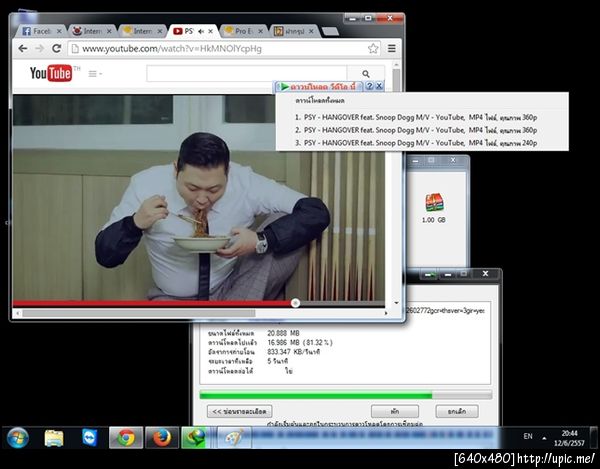Click the YouTube search magnifier button
This screenshot has width=600, height=469.
[x=366, y=73]
